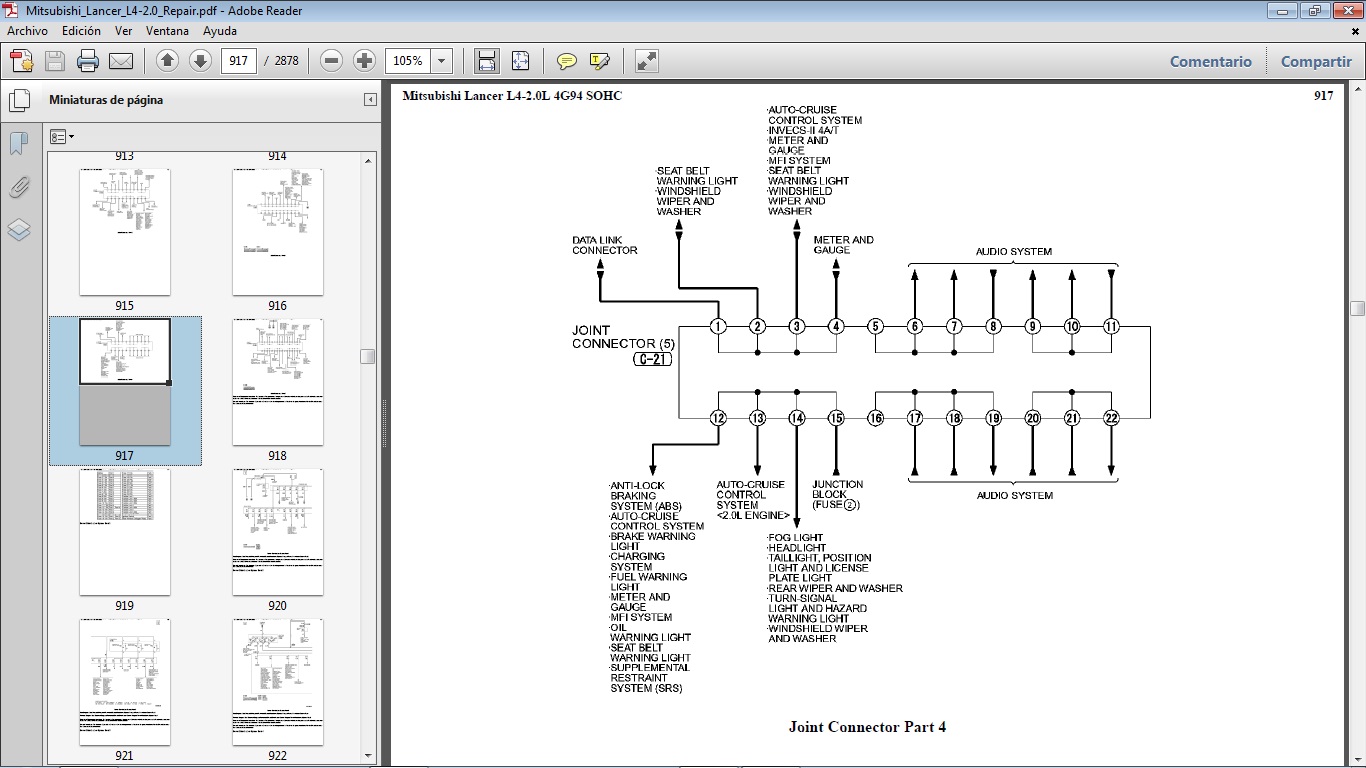Viewport: 1366px width, 768px height.
Task: Email the PDF as an attachment
Action: [x=120, y=60]
